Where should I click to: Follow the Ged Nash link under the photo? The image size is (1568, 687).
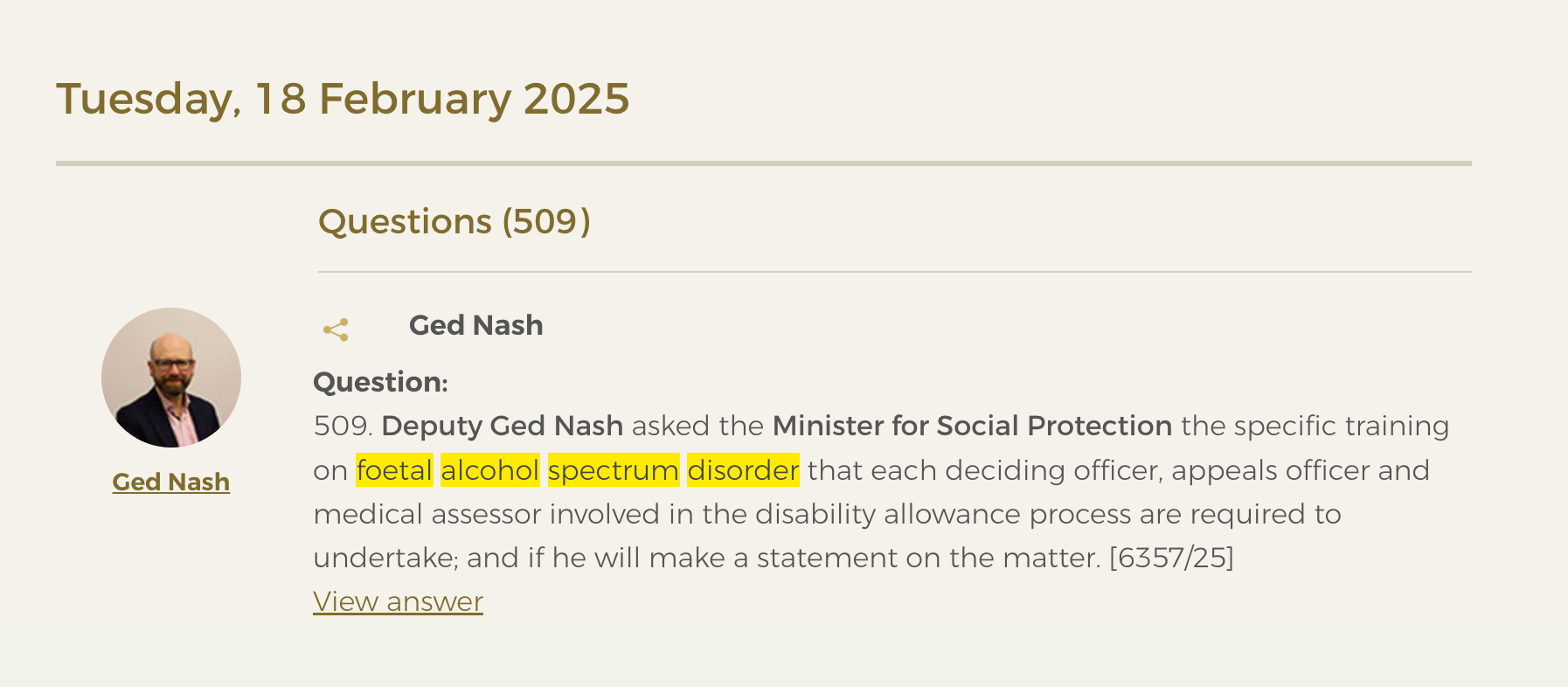tap(171, 482)
